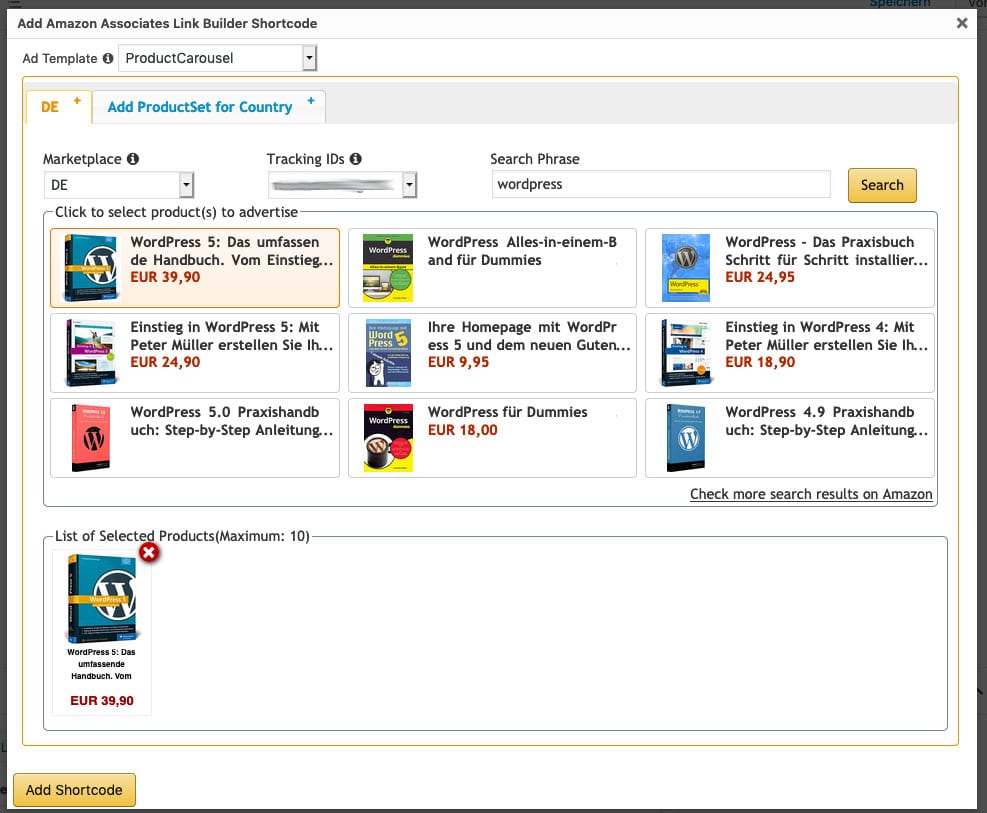Select Einstieg in WordPress 4 product

point(790,353)
